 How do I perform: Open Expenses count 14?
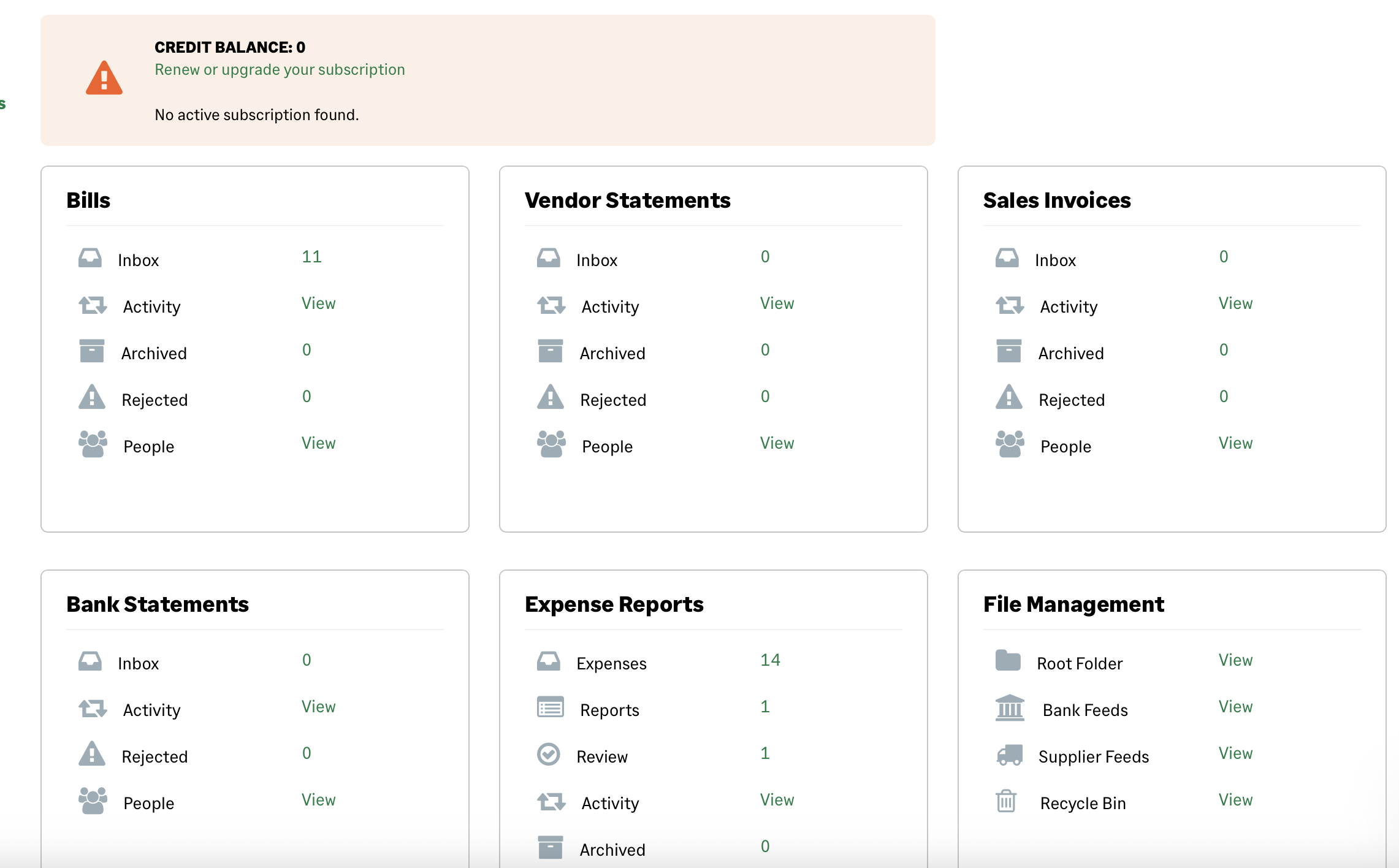(770, 660)
